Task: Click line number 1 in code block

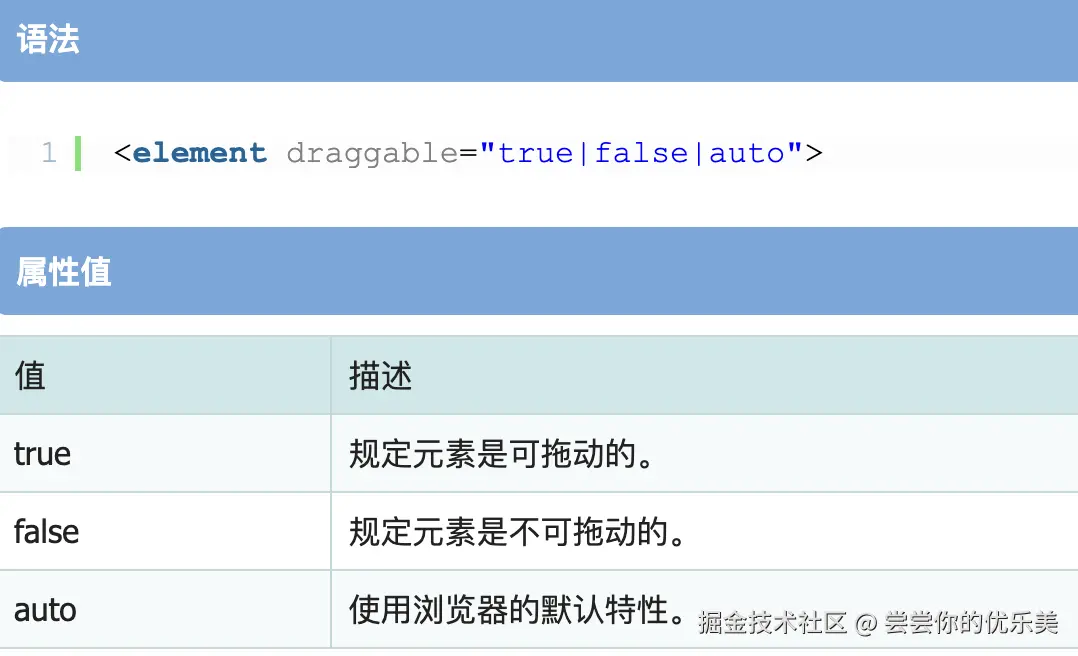Action: point(48,153)
